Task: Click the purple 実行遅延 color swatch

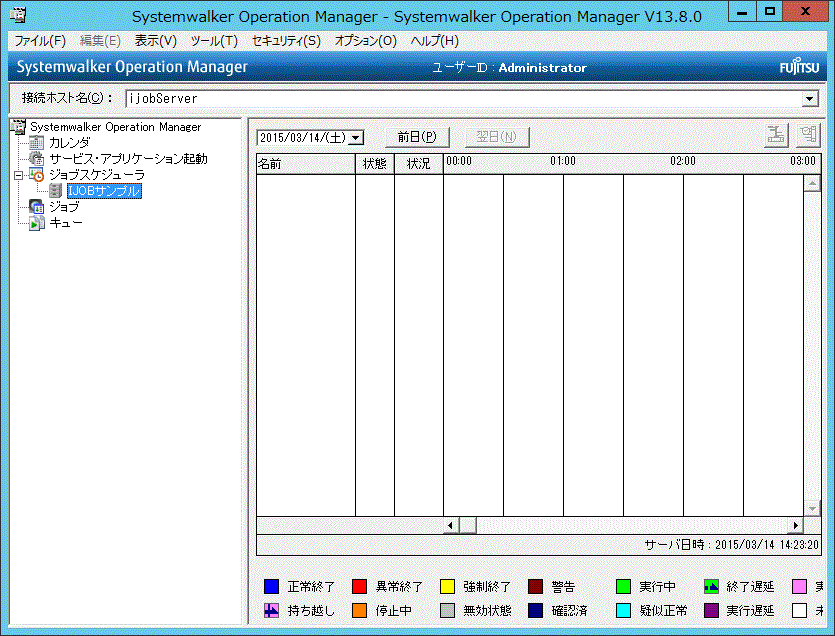Action: coord(711,610)
